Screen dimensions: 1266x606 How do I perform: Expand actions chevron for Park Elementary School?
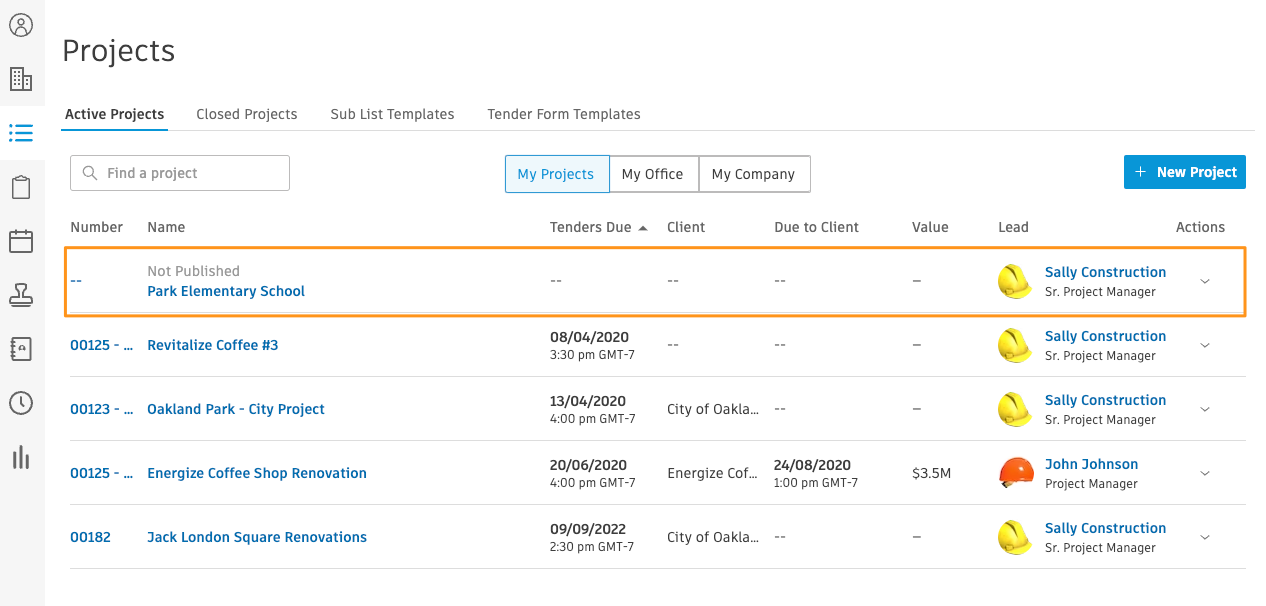tap(1205, 281)
